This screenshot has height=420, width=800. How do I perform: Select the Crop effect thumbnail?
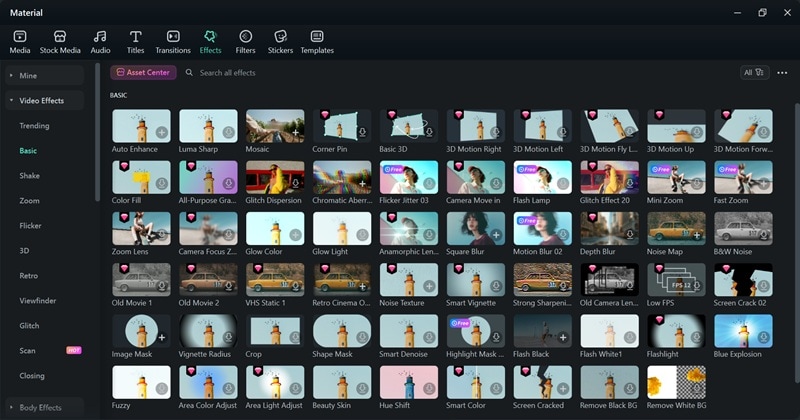click(x=275, y=331)
